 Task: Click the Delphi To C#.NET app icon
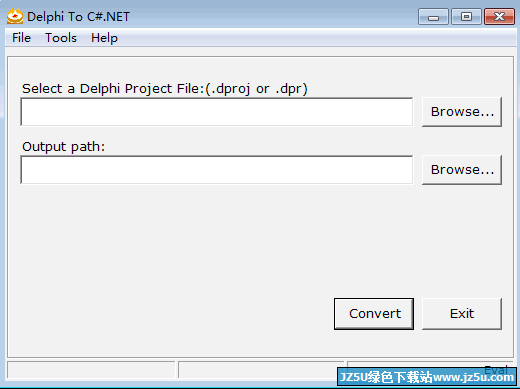[x=15, y=17]
